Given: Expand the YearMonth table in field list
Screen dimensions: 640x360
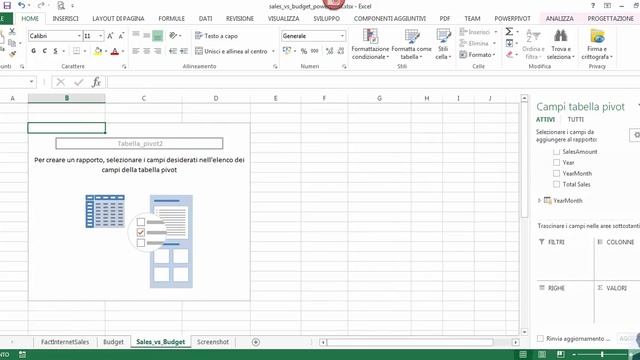Looking at the screenshot, I should [539, 200].
